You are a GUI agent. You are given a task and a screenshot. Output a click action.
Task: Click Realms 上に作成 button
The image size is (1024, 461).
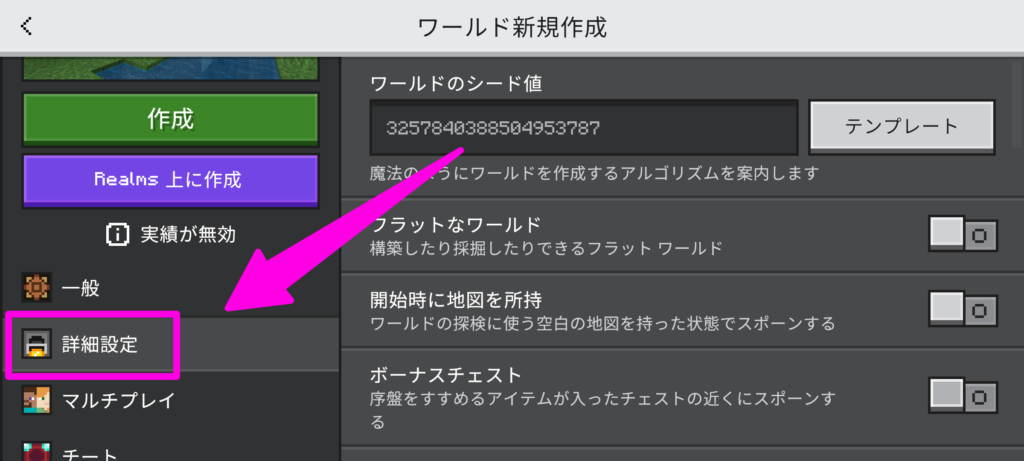[x=170, y=180]
